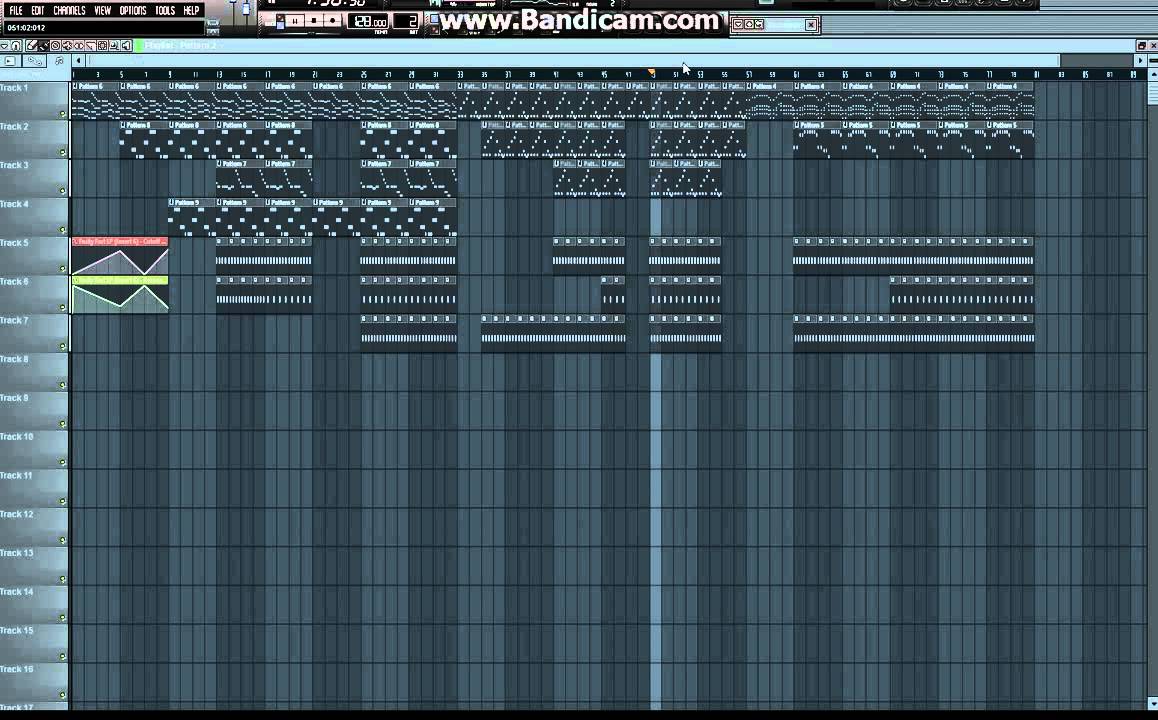The height and width of the screenshot is (720, 1158).
Task: Click the scroll-down arrow of vertical scrollbar
Action: 1152,704
